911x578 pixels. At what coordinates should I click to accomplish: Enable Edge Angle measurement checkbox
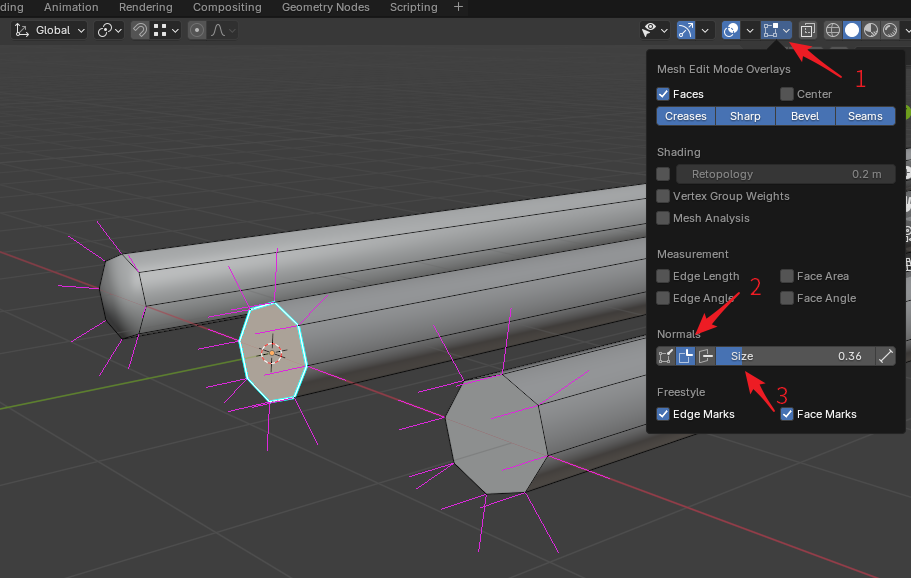[x=663, y=298]
